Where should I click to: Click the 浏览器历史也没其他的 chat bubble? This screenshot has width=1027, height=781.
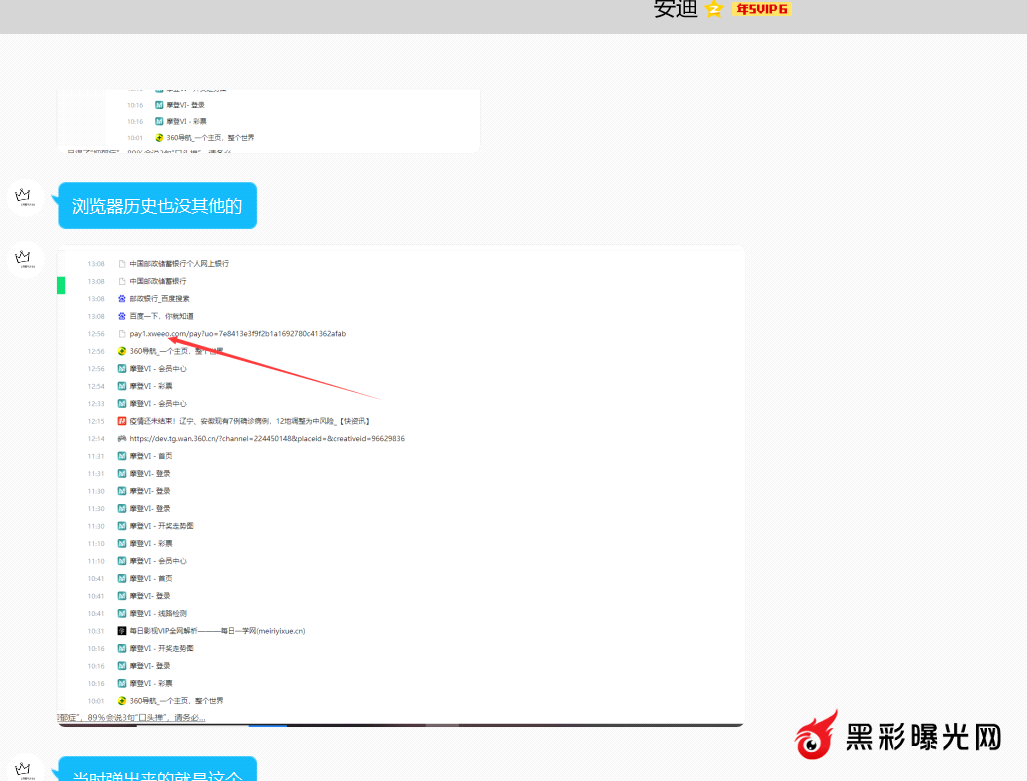point(157,206)
